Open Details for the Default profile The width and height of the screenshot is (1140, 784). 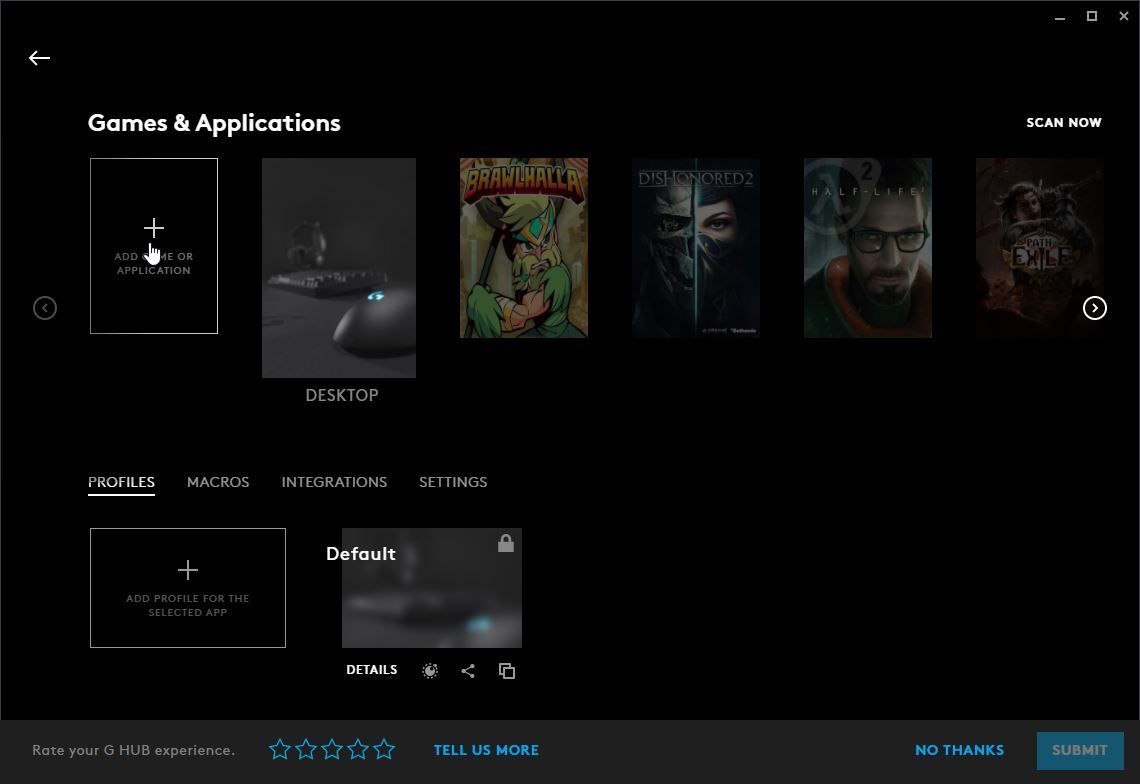tap(372, 670)
